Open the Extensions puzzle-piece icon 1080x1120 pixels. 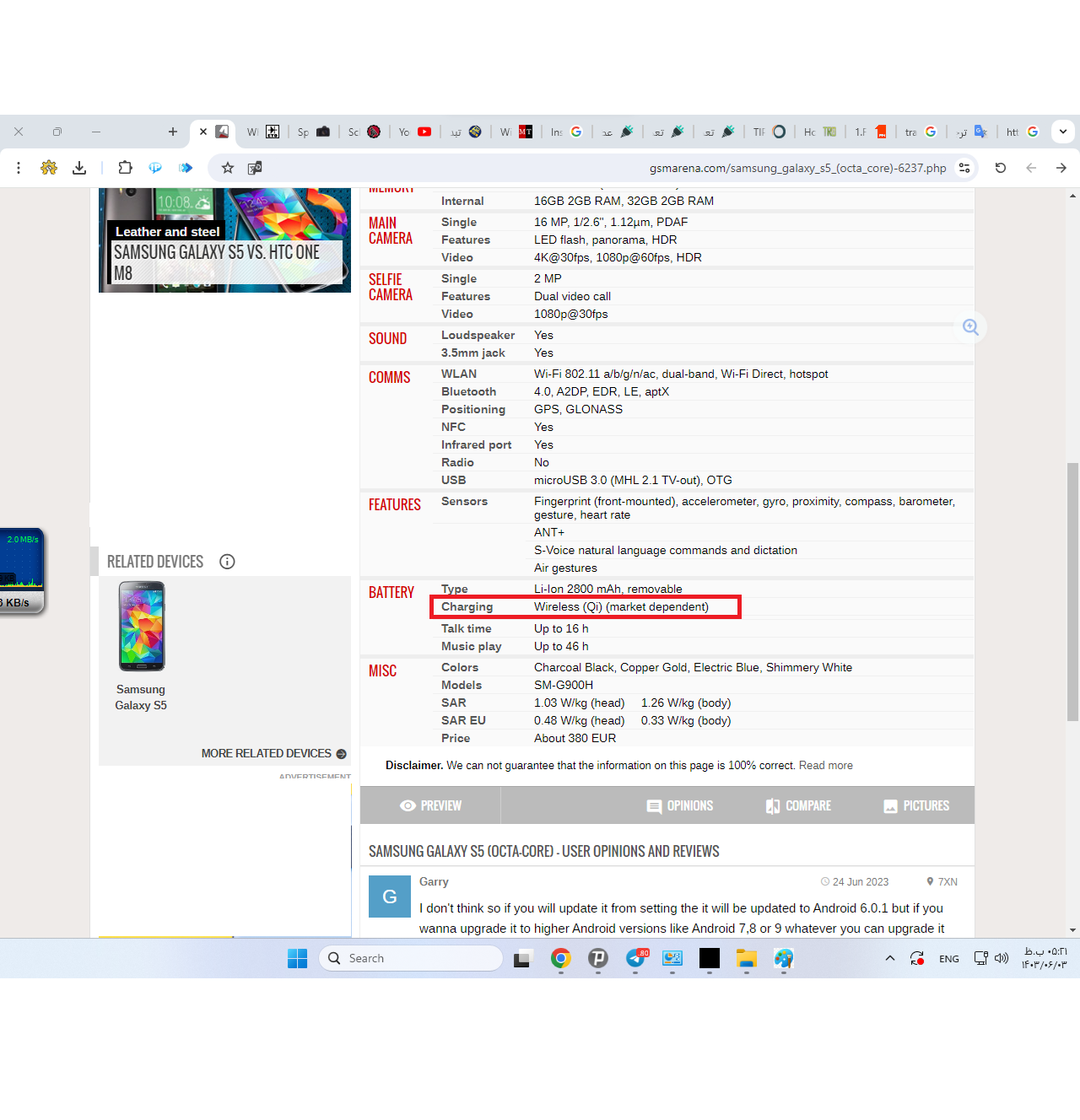coord(125,168)
